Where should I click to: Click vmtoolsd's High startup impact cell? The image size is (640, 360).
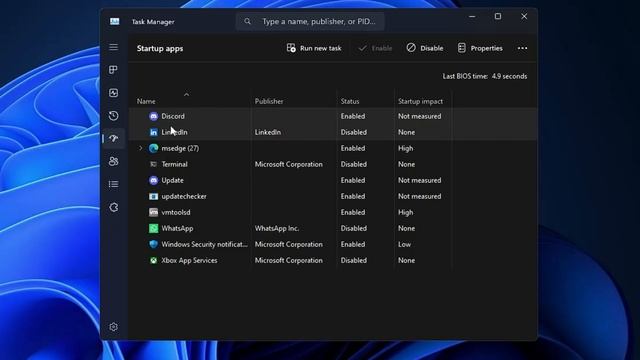point(405,212)
